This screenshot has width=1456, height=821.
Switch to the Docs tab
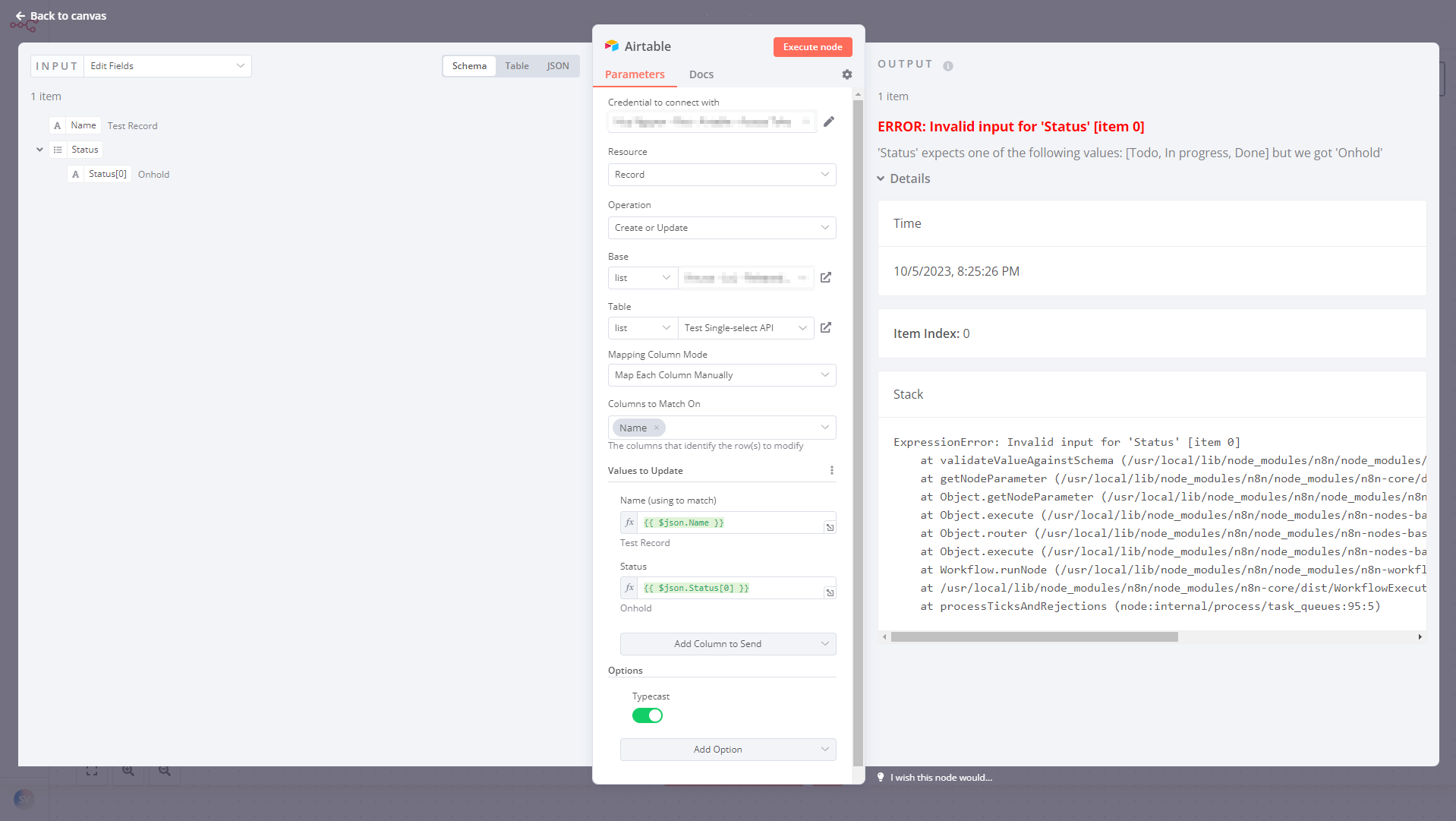tap(701, 74)
